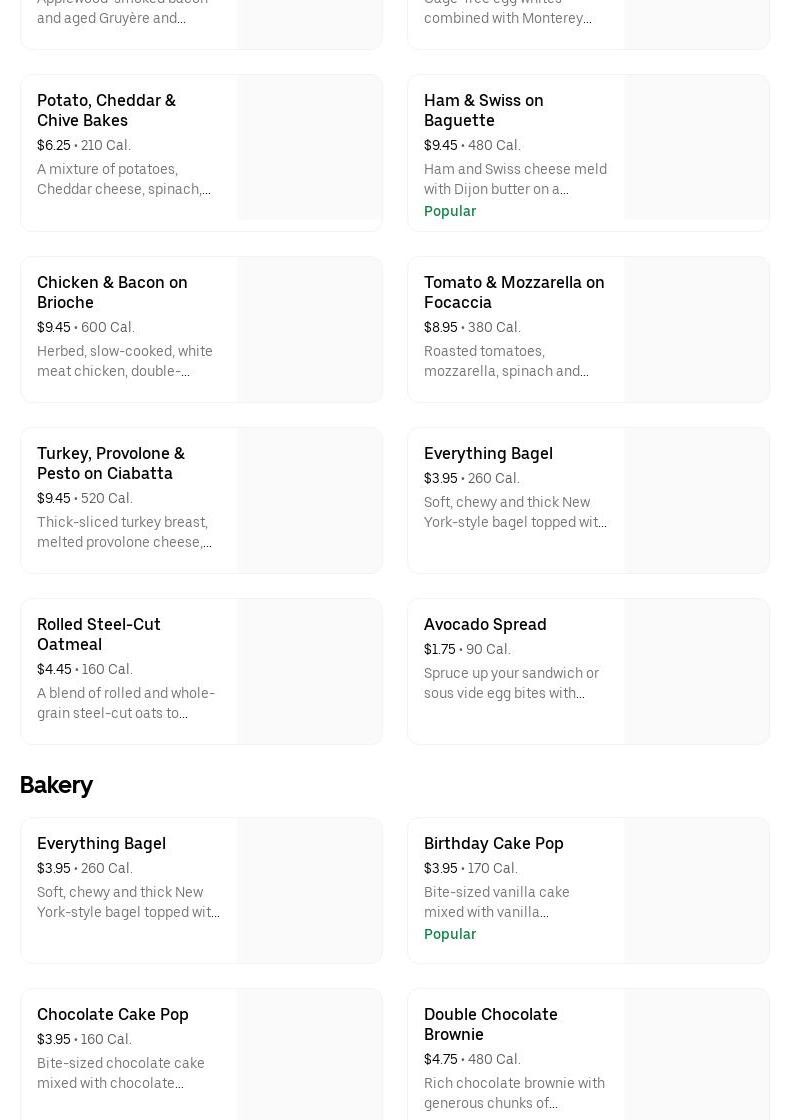Click the Birthday Cake Pop image
The image size is (804, 1120).
pyautogui.click(x=697, y=890)
